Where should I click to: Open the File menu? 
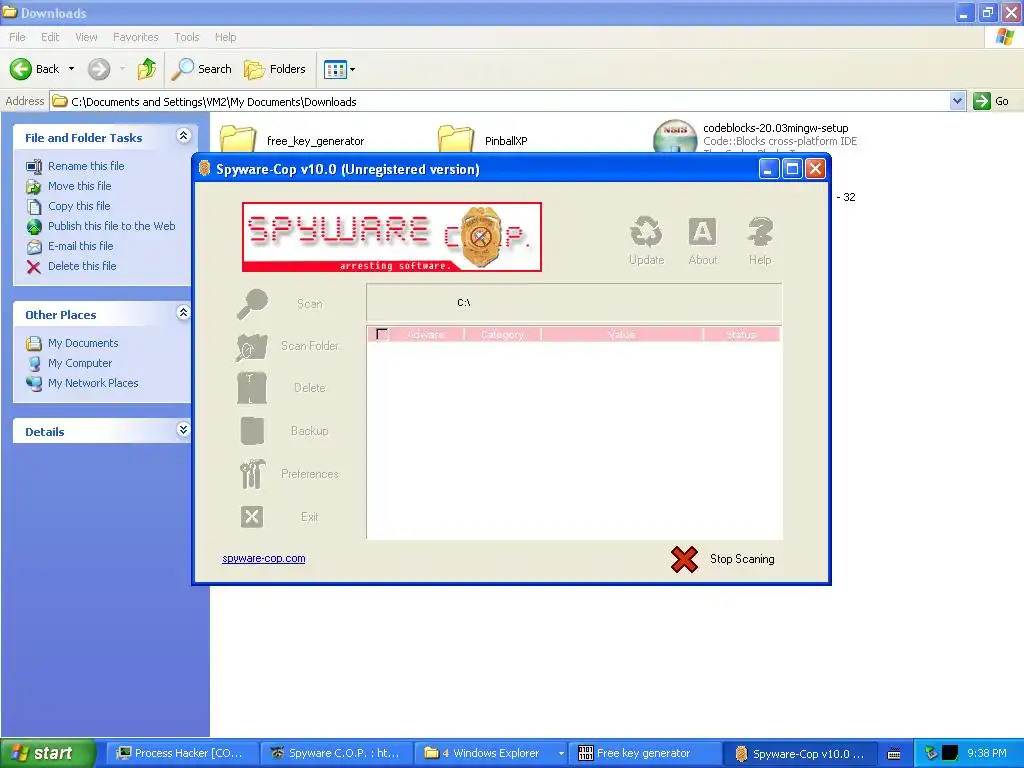pyautogui.click(x=17, y=37)
